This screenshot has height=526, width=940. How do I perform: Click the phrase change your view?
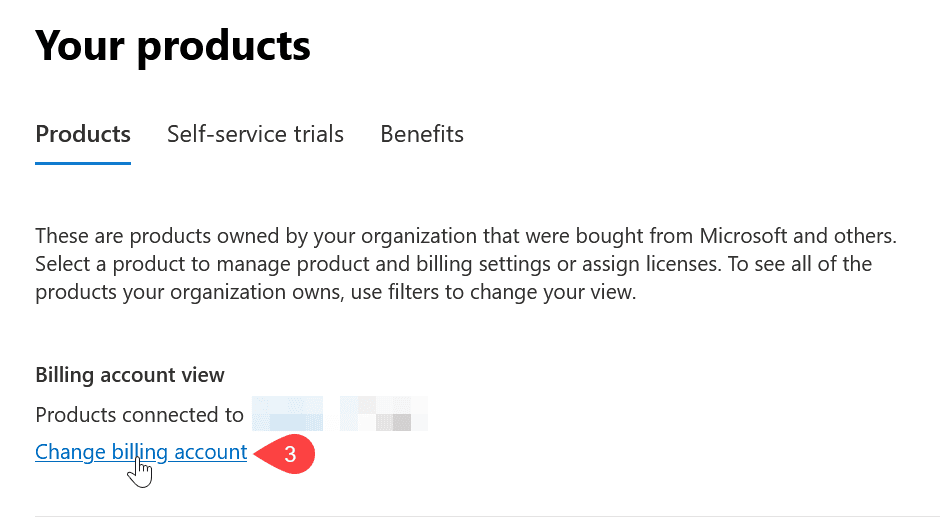click(552, 292)
